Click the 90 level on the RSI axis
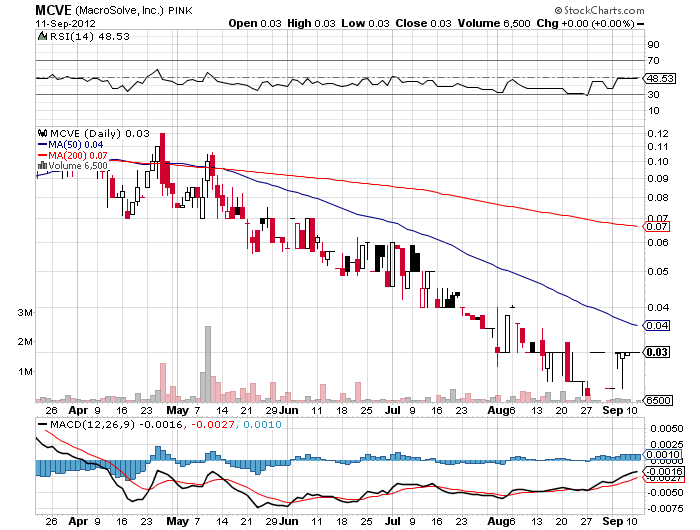 click(x=654, y=44)
